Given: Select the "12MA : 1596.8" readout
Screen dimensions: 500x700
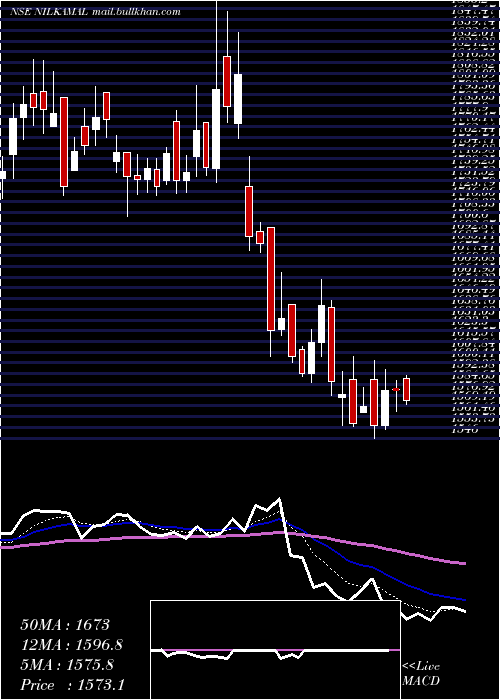Looking at the screenshot, I should tap(71, 645).
